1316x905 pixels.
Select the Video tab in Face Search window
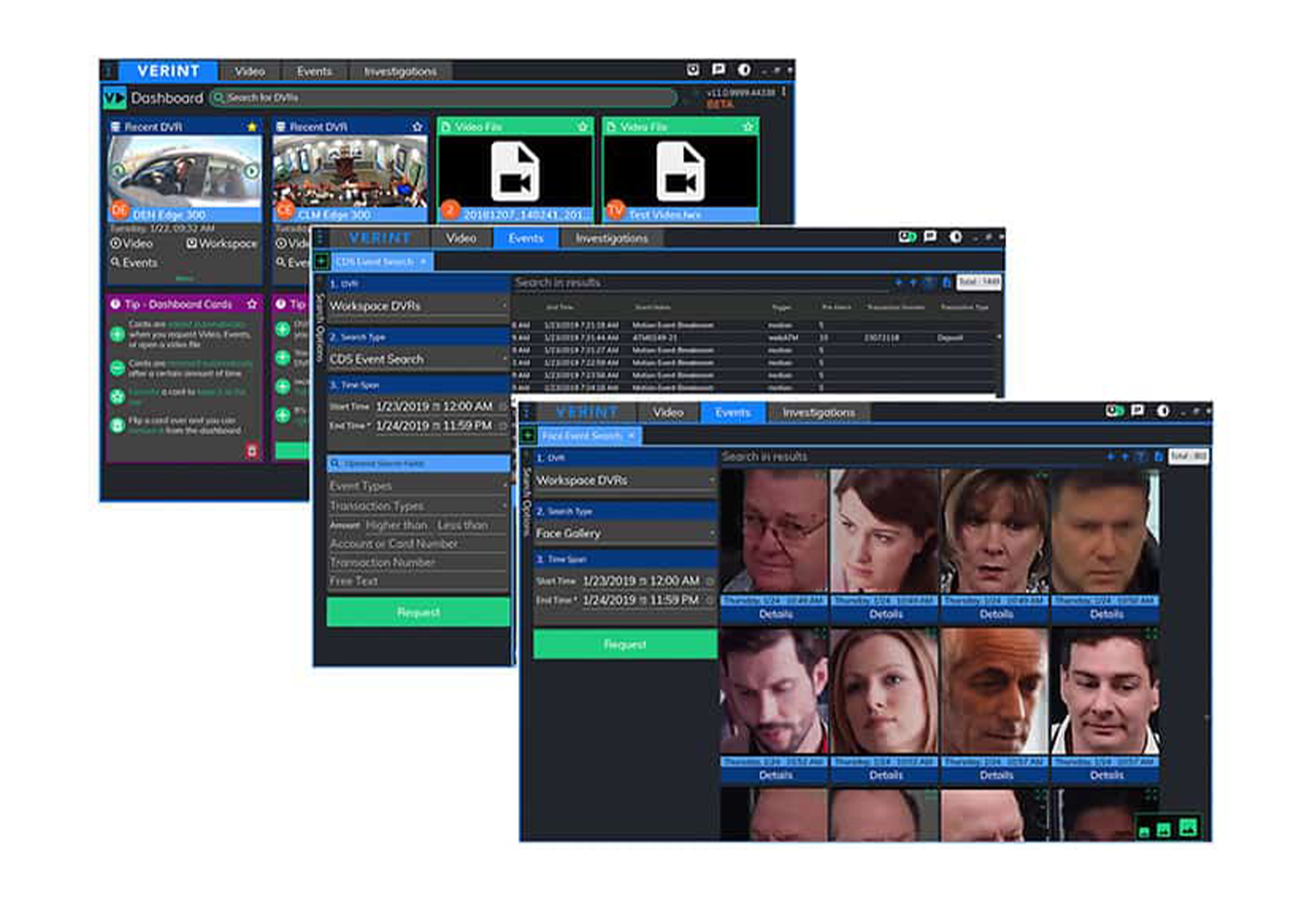(x=667, y=412)
